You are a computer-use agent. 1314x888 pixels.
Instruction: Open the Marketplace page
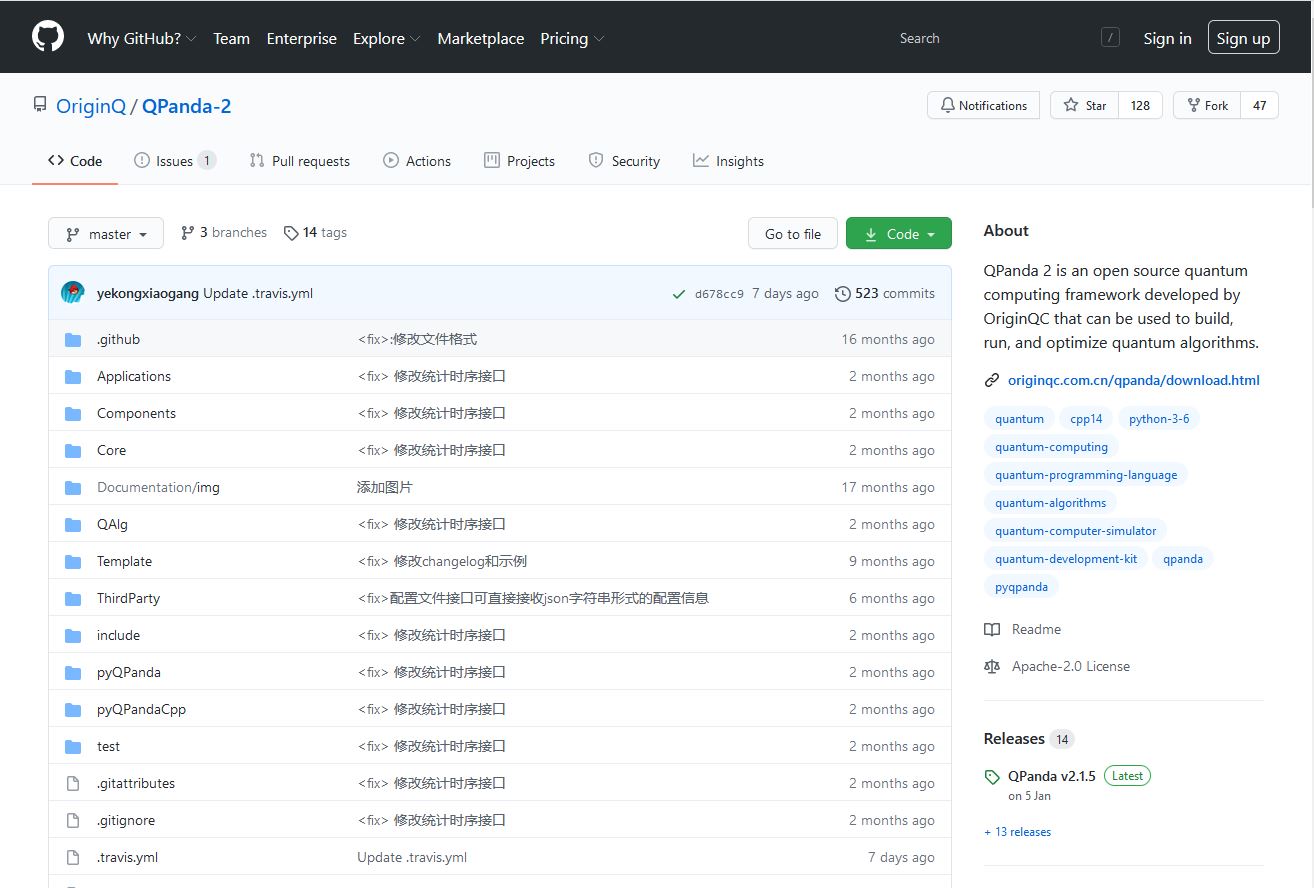point(480,38)
